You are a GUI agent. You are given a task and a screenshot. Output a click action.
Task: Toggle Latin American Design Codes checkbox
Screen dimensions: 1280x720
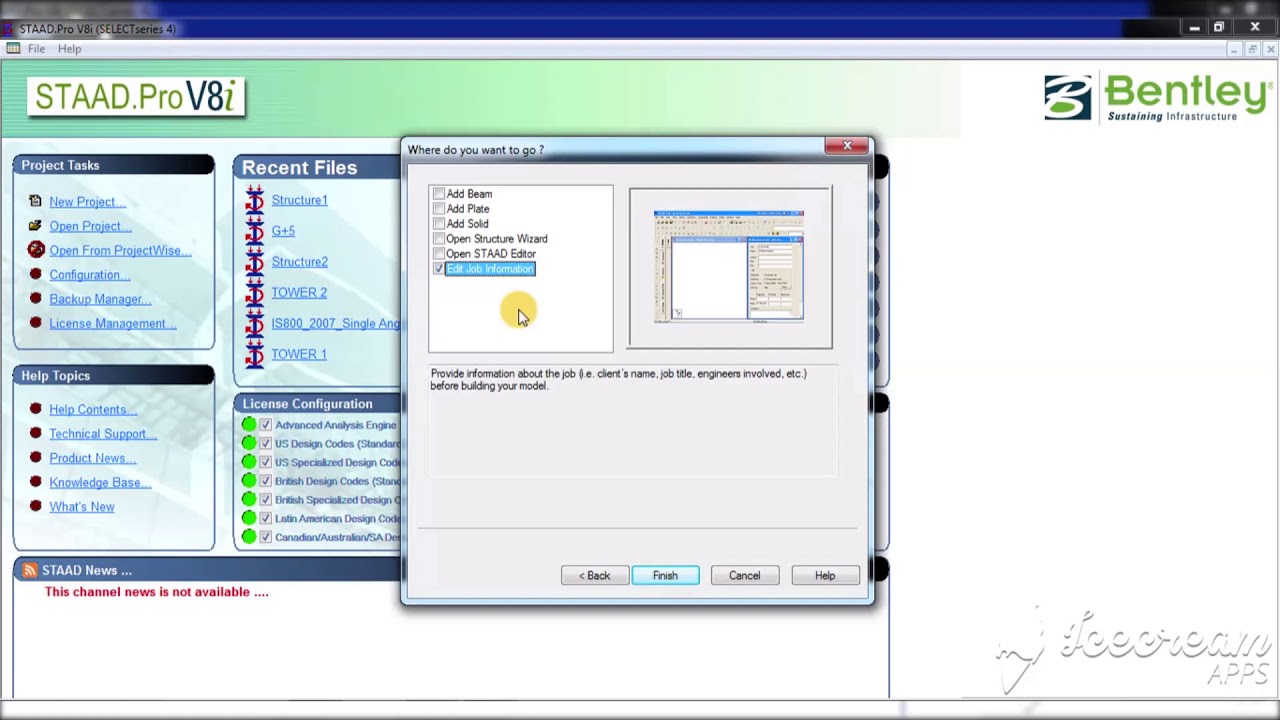click(x=265, y=518)
